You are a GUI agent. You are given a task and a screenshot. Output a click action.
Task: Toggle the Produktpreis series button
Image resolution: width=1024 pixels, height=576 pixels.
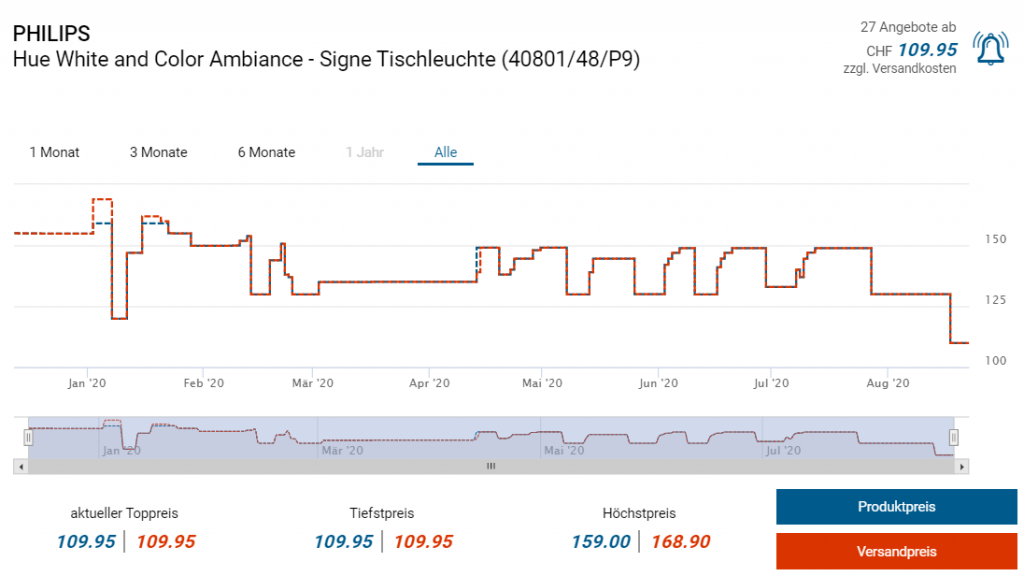(x=896, y=507)
